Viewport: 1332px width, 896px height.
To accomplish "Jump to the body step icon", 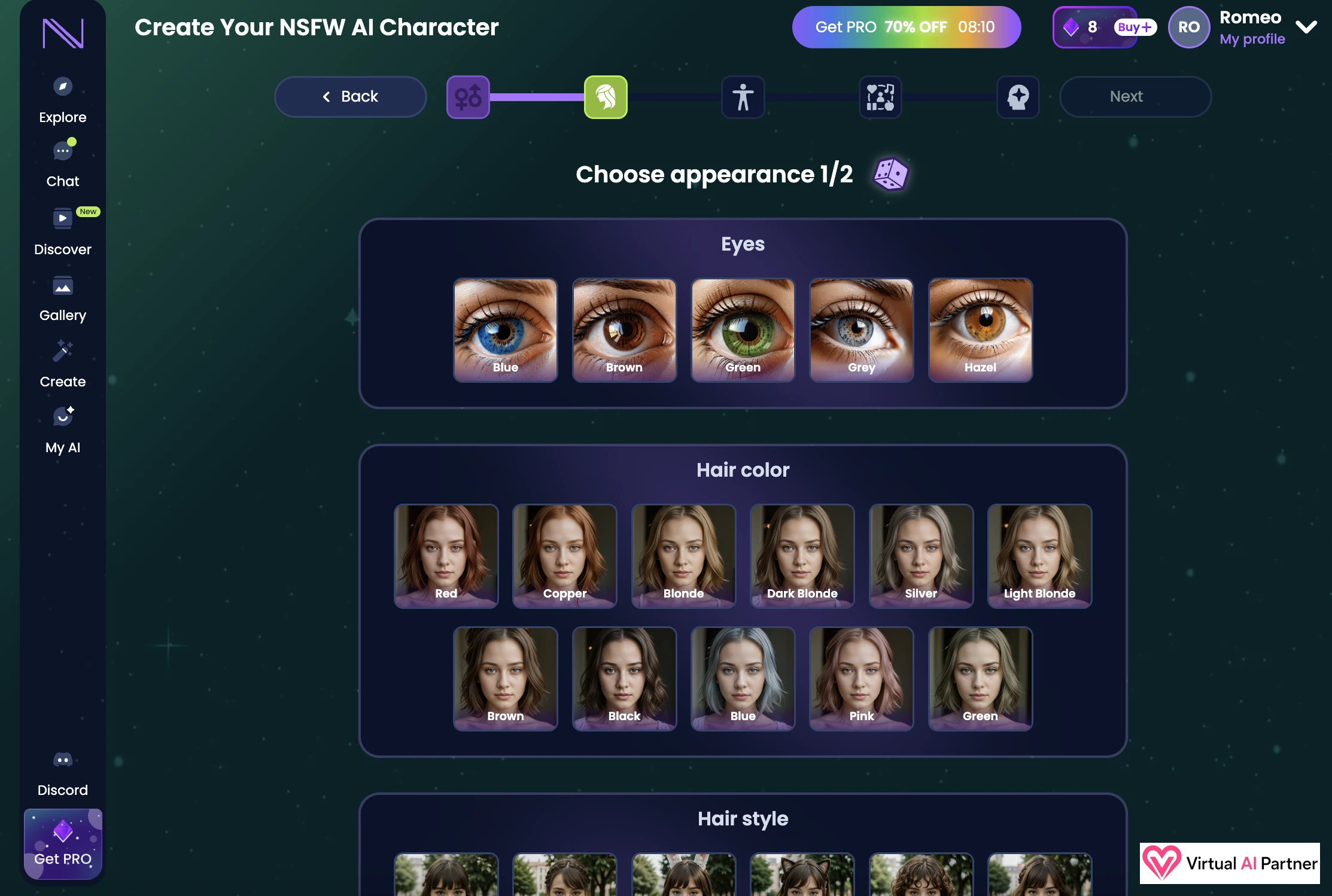I will (743, 97).
